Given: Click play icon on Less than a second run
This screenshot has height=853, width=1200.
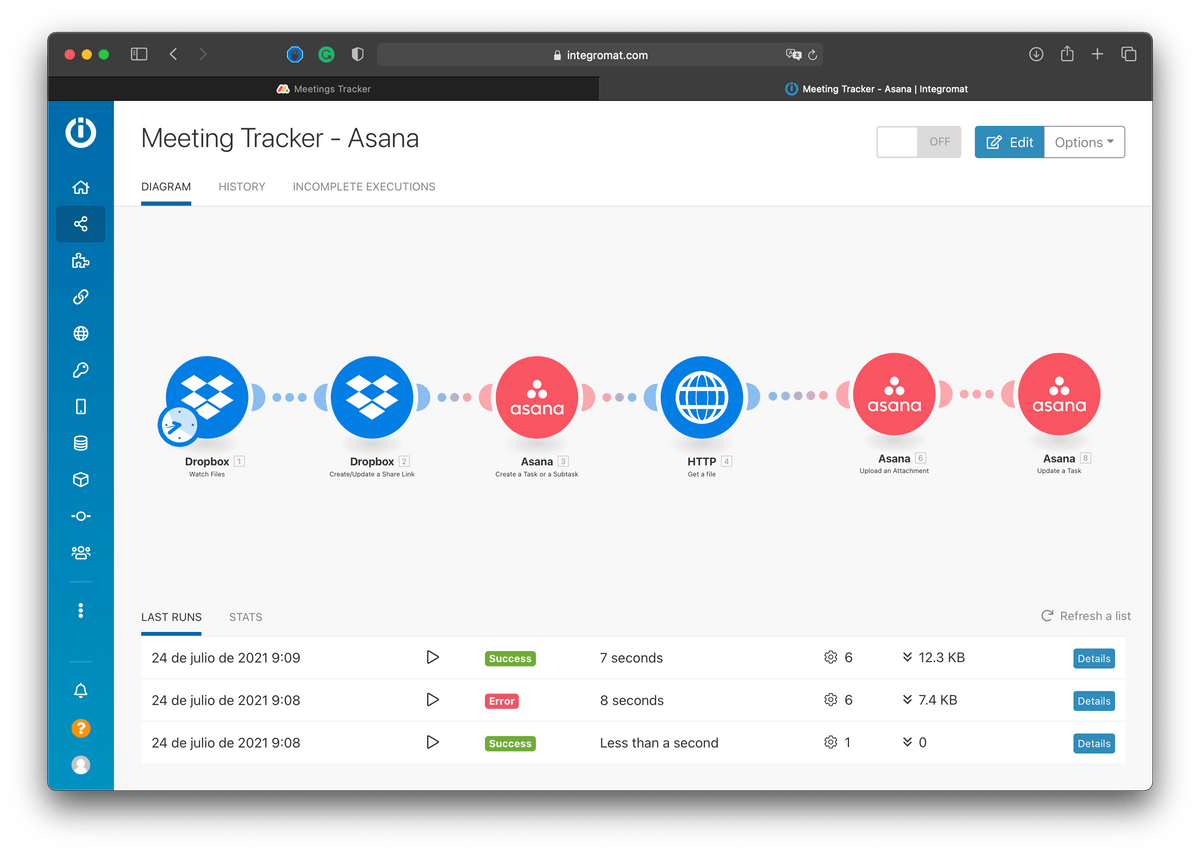Looking at the screenshot, I should (433, 742).
